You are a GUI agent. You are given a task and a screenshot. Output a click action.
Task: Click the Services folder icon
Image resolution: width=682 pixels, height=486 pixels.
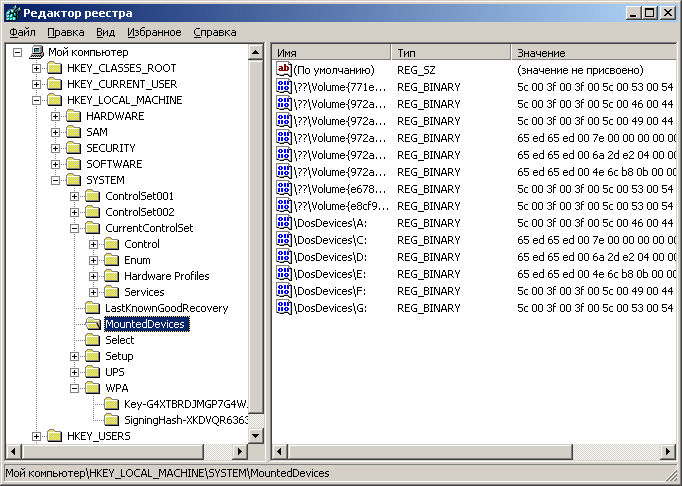112,292
